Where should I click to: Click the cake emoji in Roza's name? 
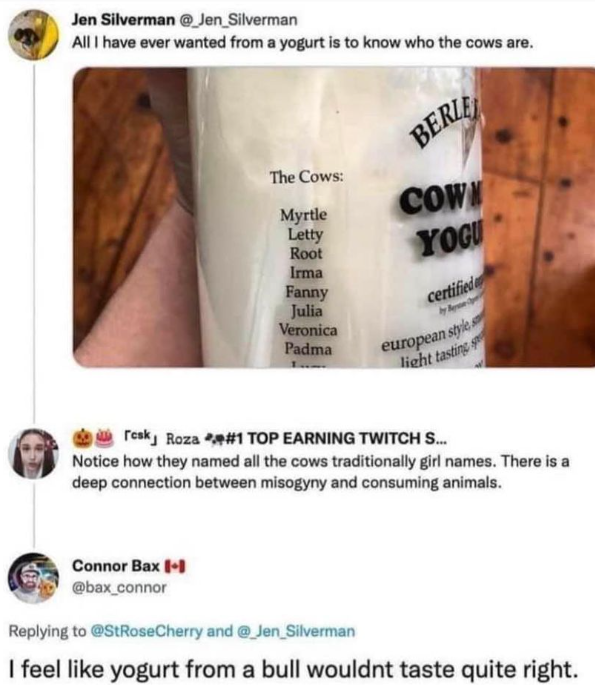click(104, 437)
